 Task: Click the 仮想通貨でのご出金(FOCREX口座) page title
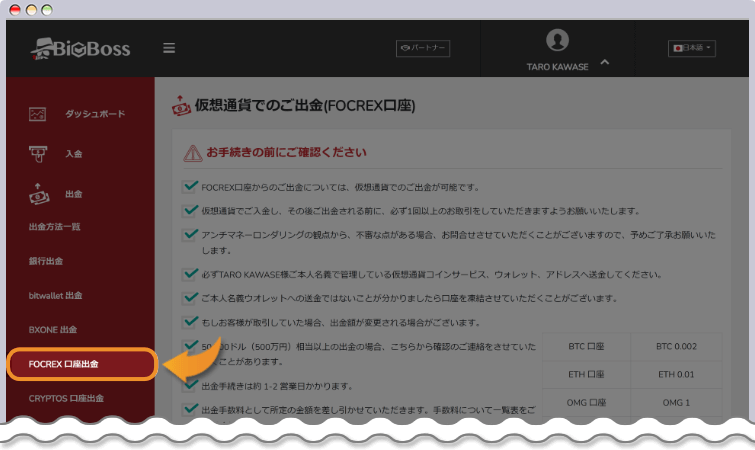tap(305, 105)
